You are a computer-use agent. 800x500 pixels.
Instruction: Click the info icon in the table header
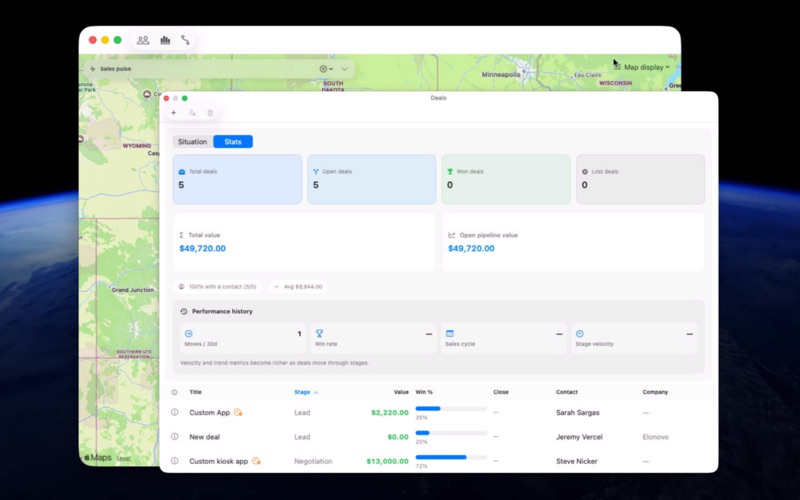point(174,392)
